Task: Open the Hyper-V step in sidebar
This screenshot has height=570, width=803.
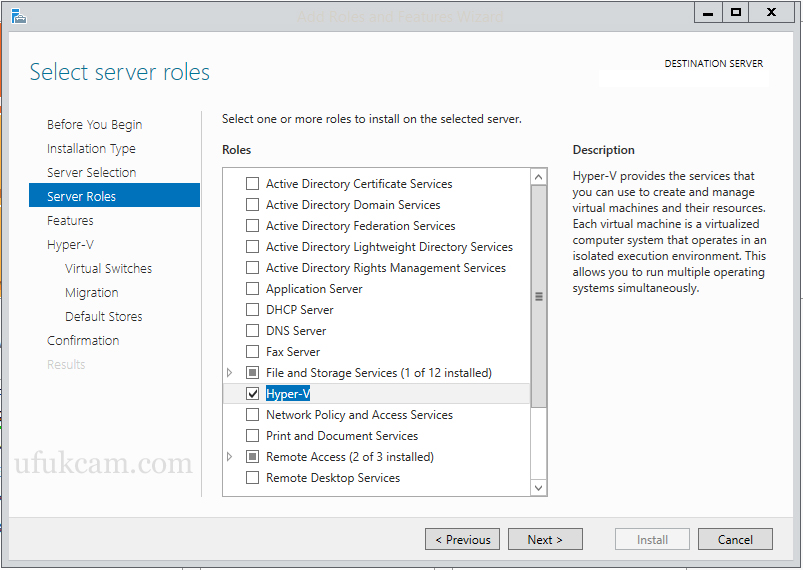Action: 70,245
